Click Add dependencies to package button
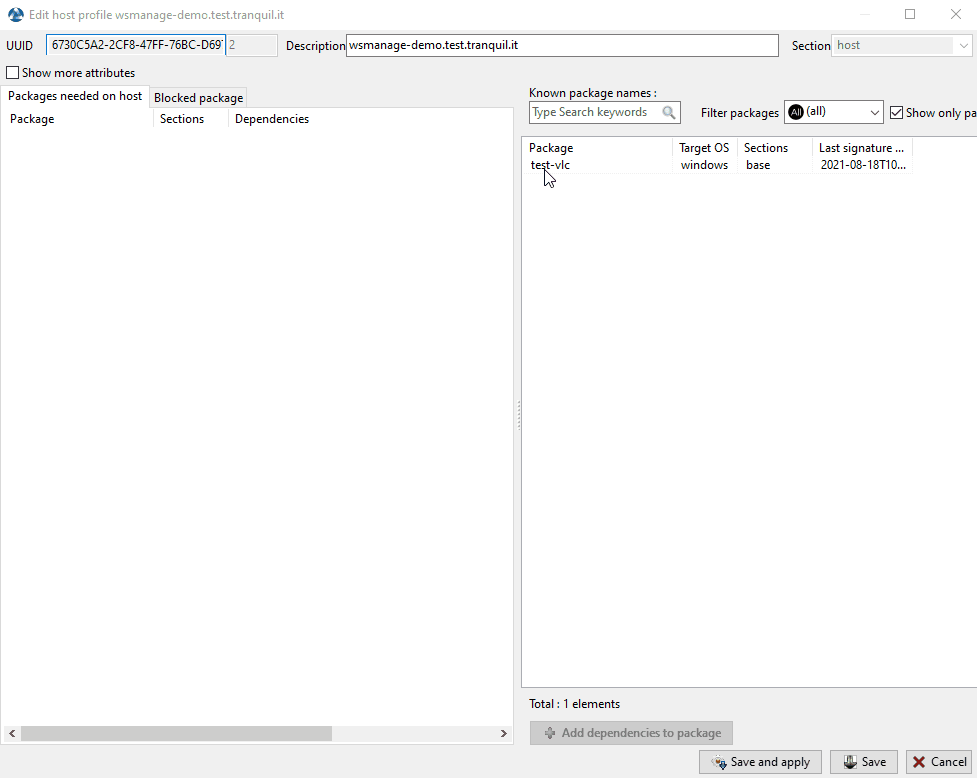Viewport: 977px width, 778px height. click(631, 733)
